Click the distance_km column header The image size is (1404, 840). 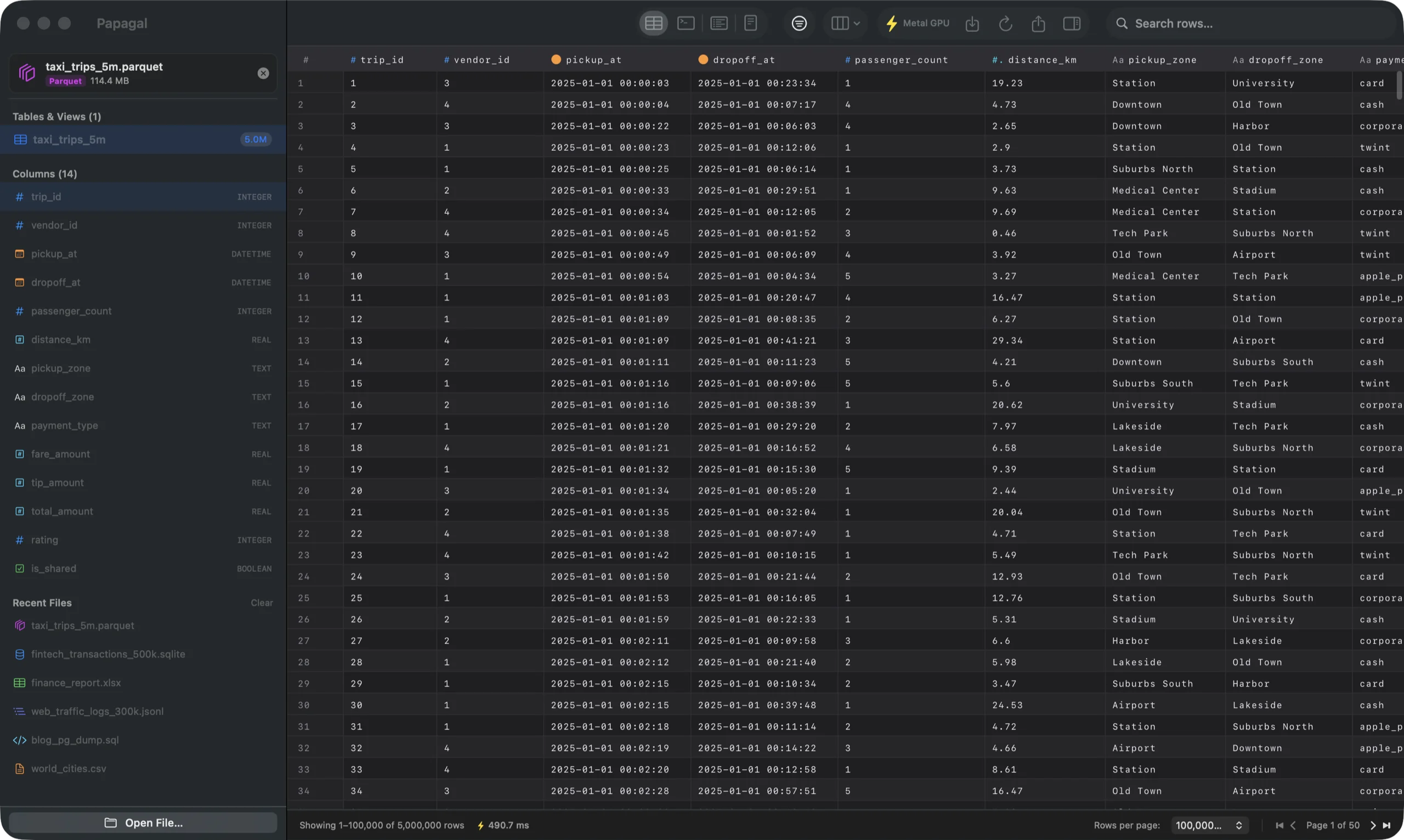1045,59
